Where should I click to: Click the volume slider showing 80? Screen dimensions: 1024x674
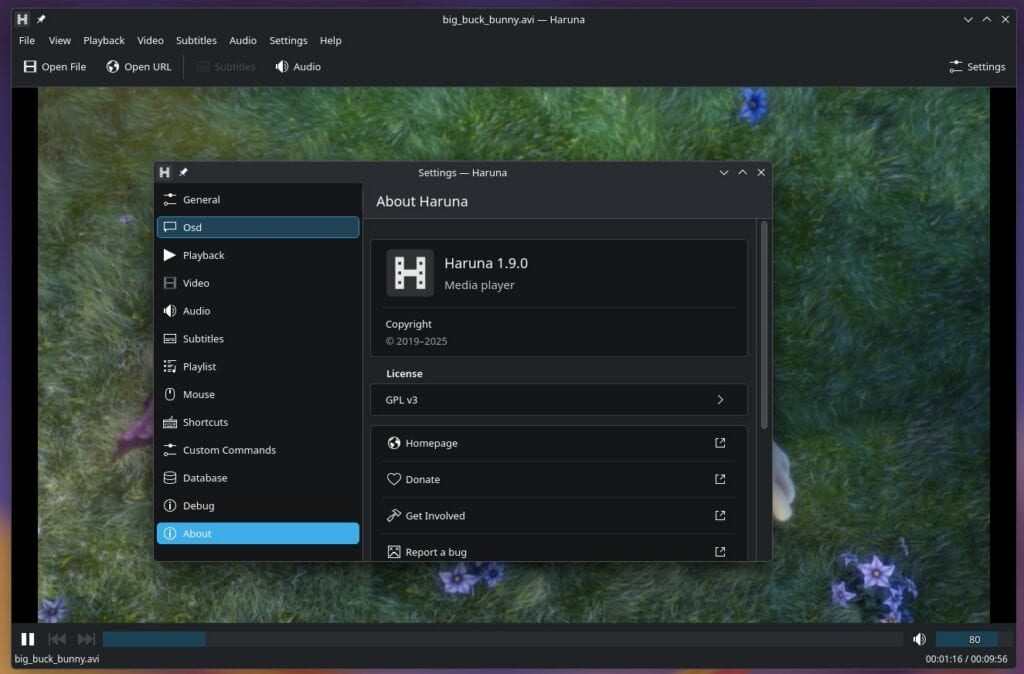[x=974, y=639]
